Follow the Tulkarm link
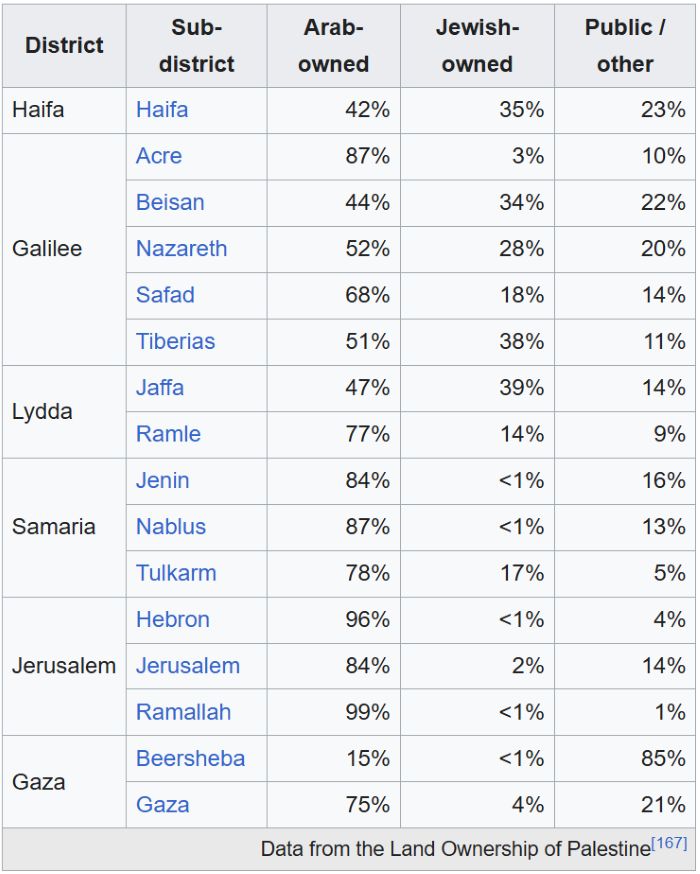This screenshot has height=874, width=700. 176,573
